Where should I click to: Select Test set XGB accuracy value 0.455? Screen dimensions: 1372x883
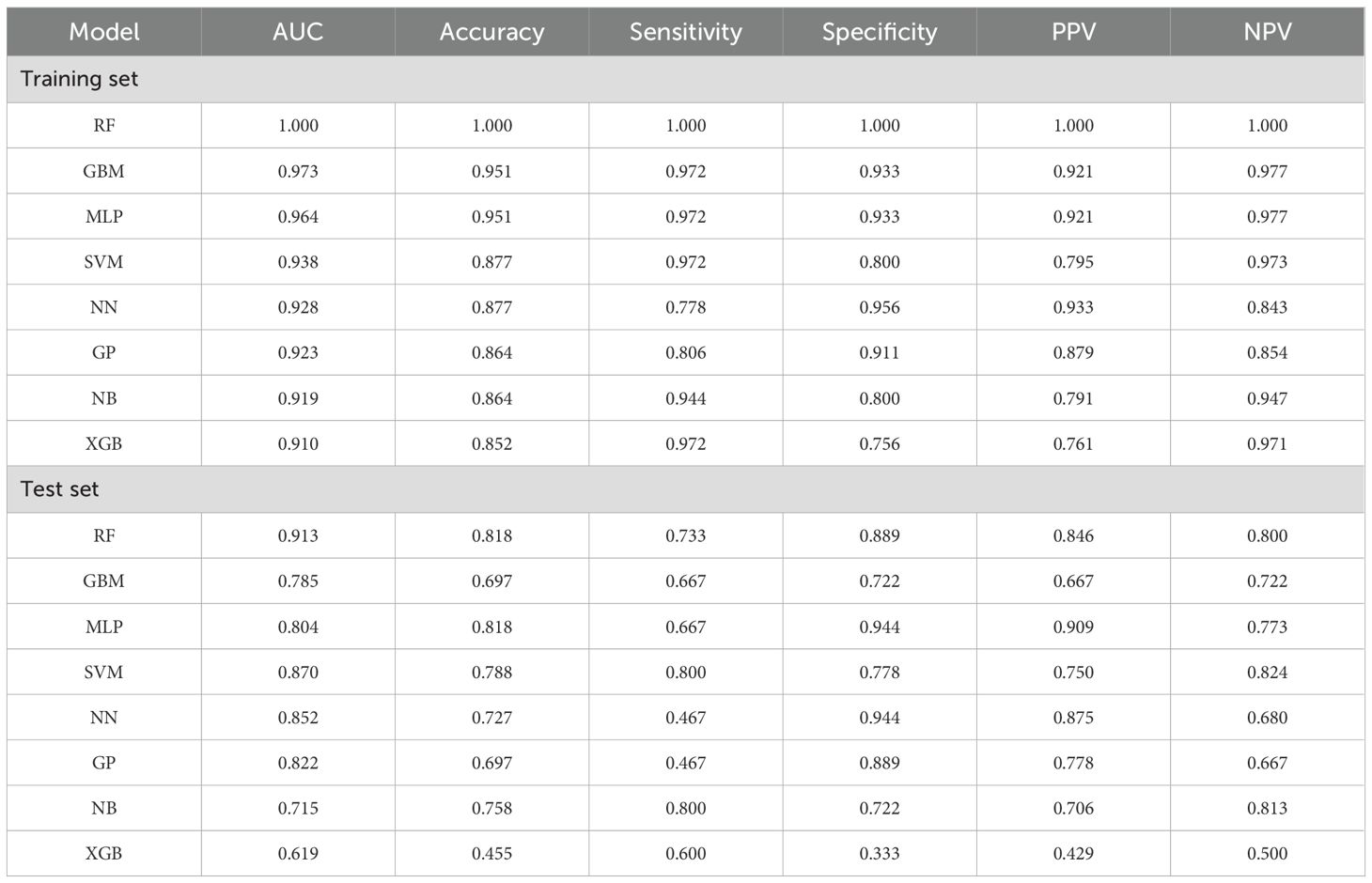pyautogui.click(x=491, y=854)
